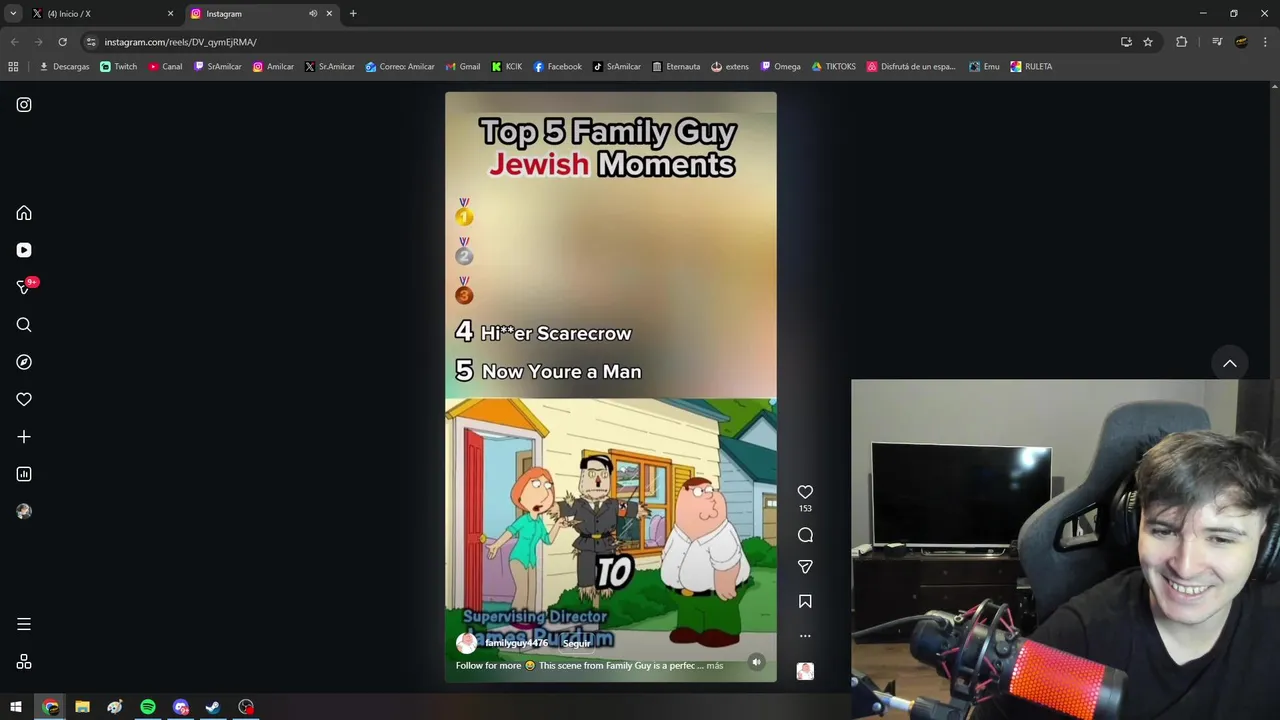Open Windows Start menu
1280x720 pixels.
pos(16,707)
